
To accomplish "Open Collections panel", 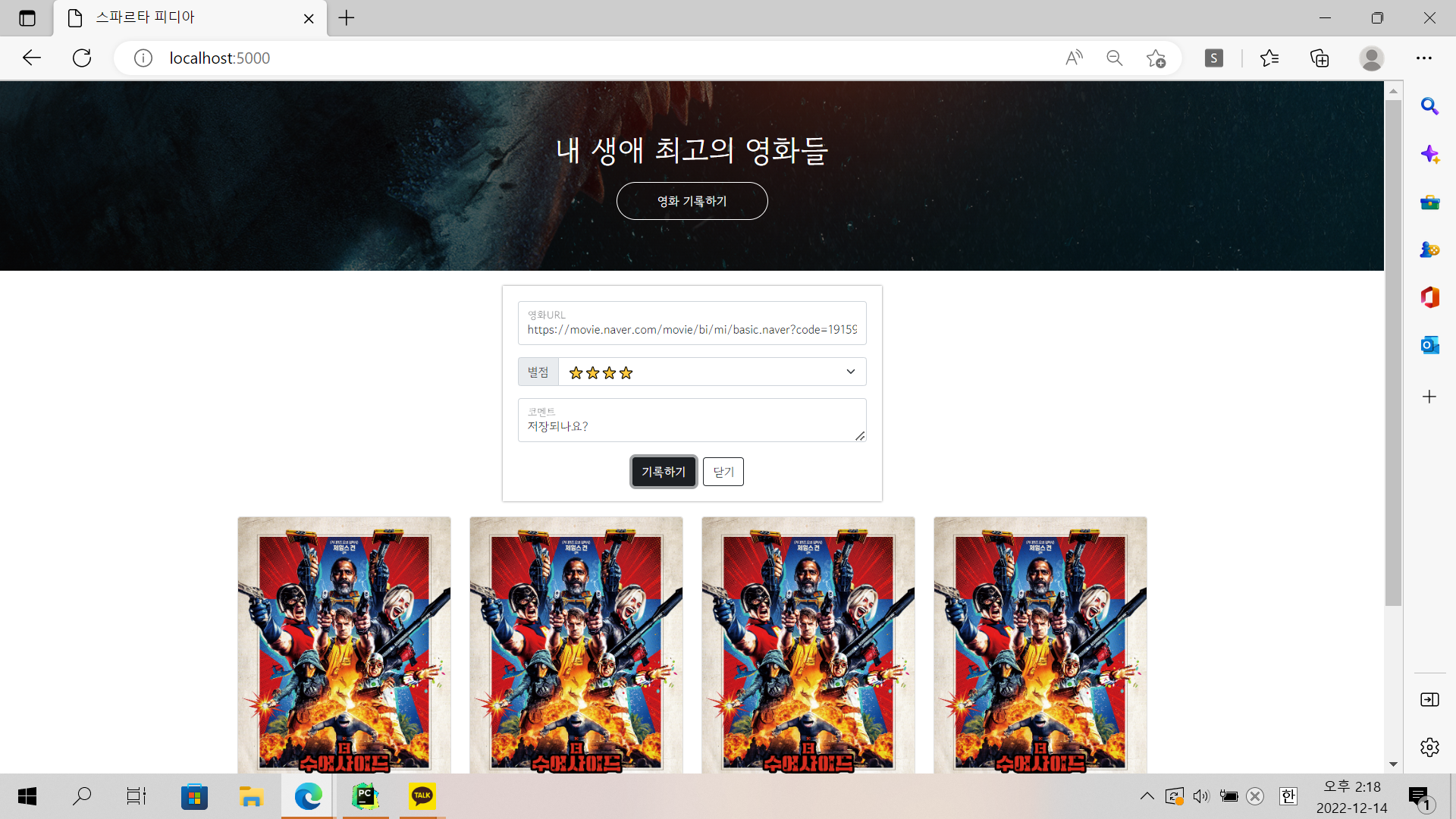I will pos(1319,58).
